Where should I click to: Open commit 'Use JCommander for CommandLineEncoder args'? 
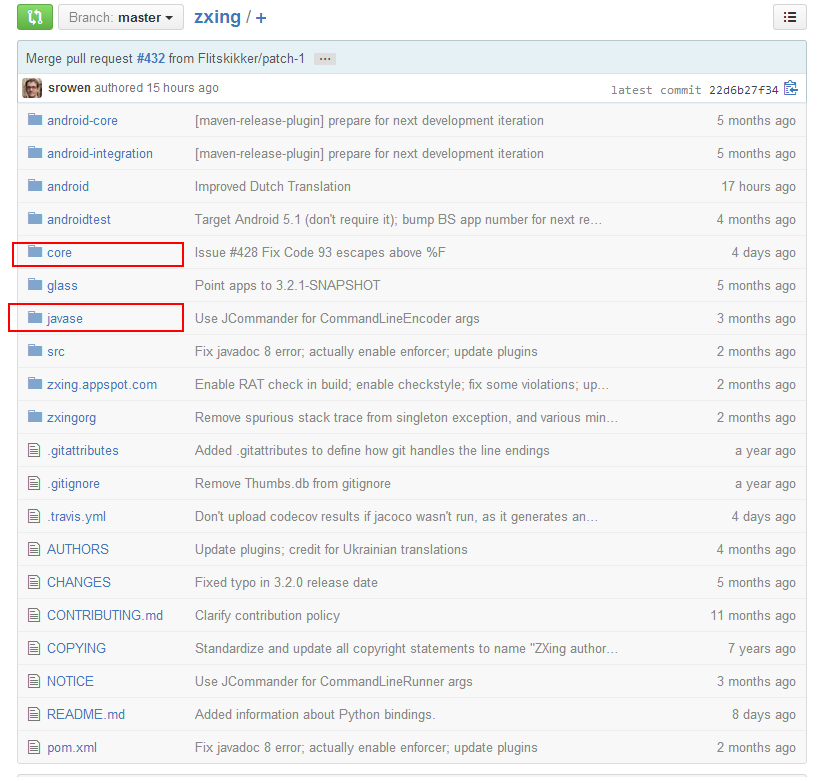(337, 318)
